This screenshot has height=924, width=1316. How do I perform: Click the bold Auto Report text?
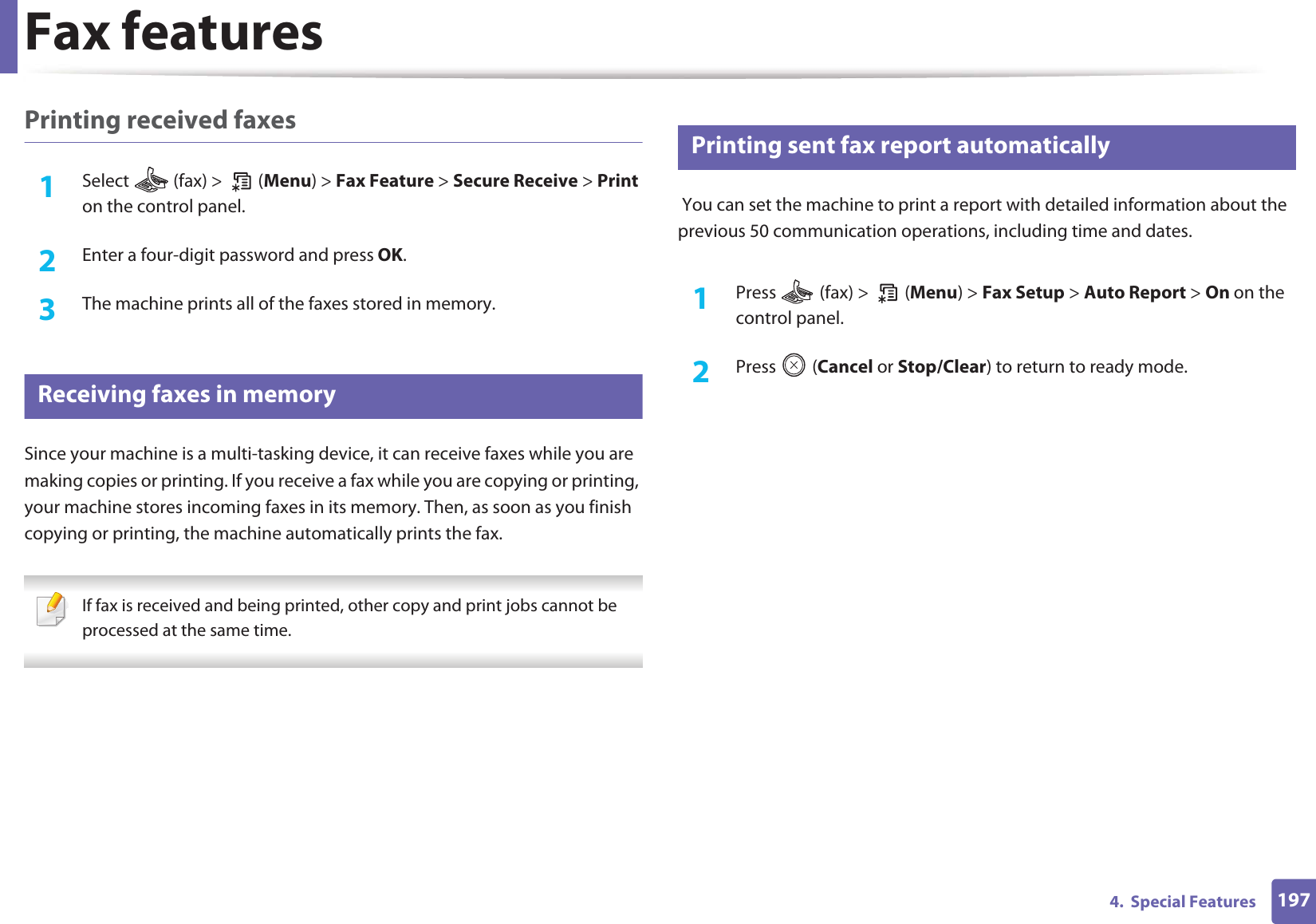(x=1134, y=293)
